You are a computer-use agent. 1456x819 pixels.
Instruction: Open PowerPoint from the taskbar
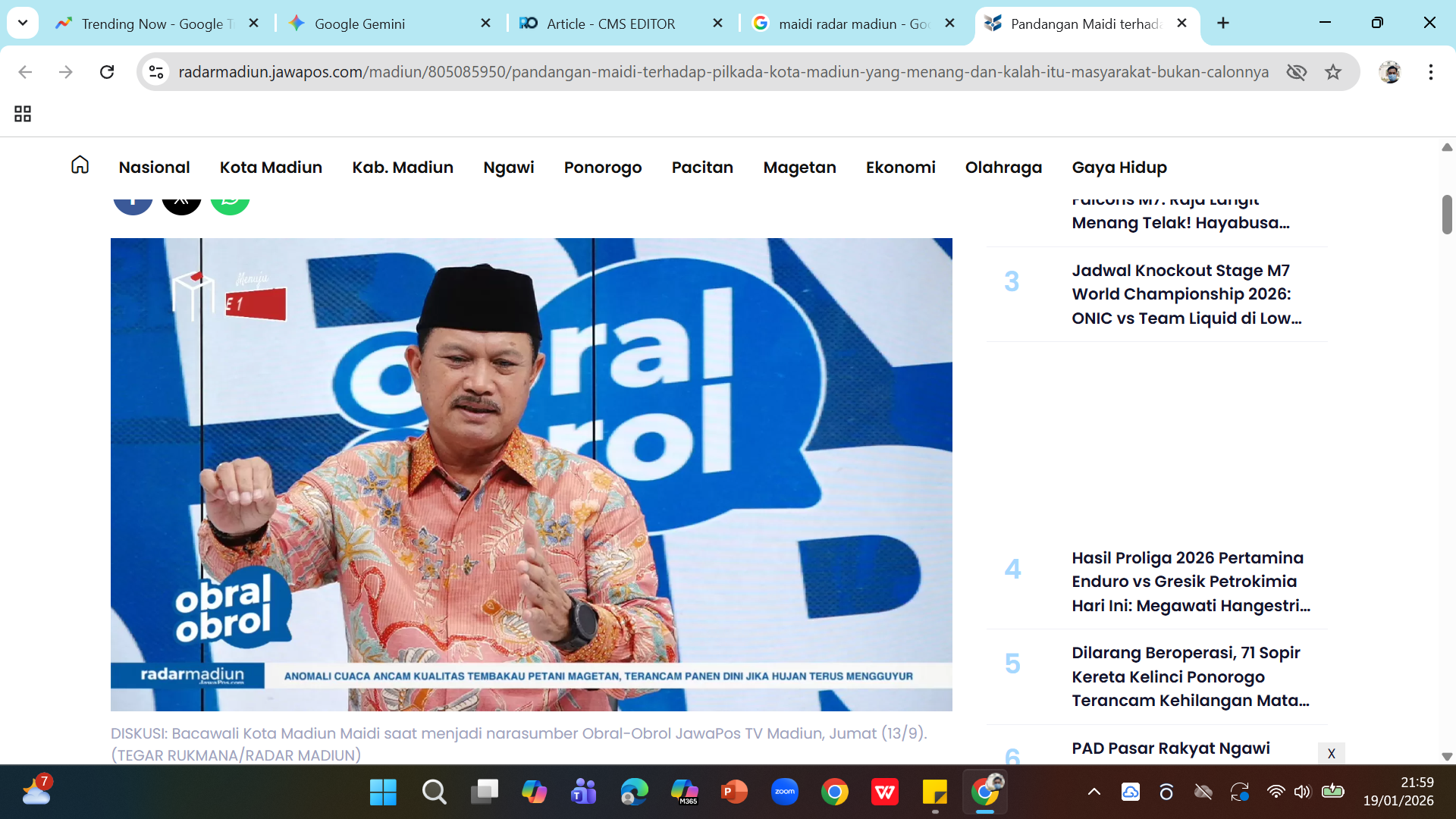click(733, 792)
